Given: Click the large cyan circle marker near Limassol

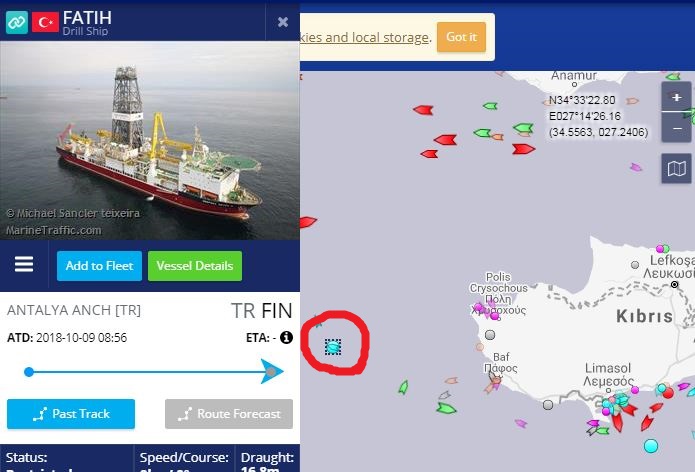Looking at the screenshot, I should [x=651, y=446].
